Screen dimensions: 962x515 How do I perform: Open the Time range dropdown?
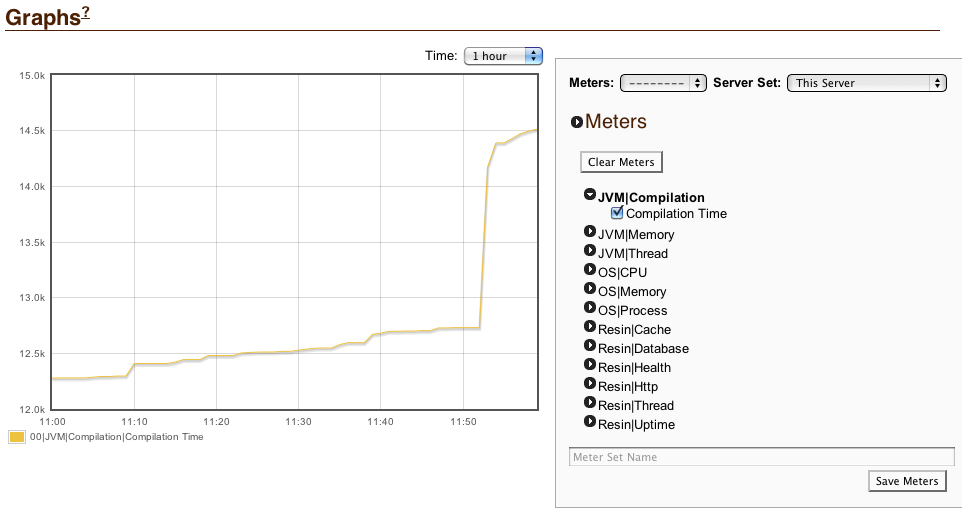coord(503,56)
